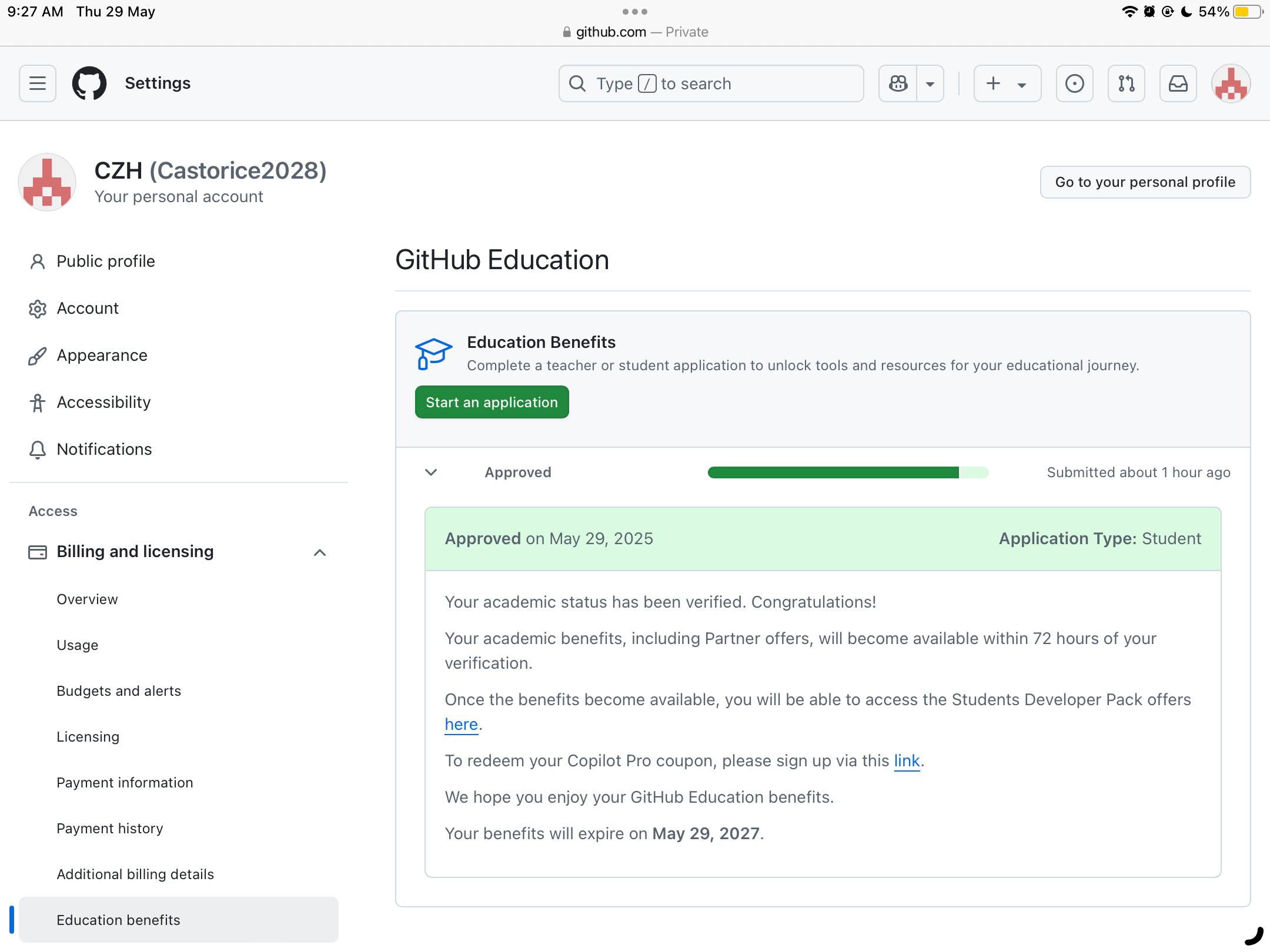
Task: Open the Create new plus dropdown
Action: [1008, 83]
